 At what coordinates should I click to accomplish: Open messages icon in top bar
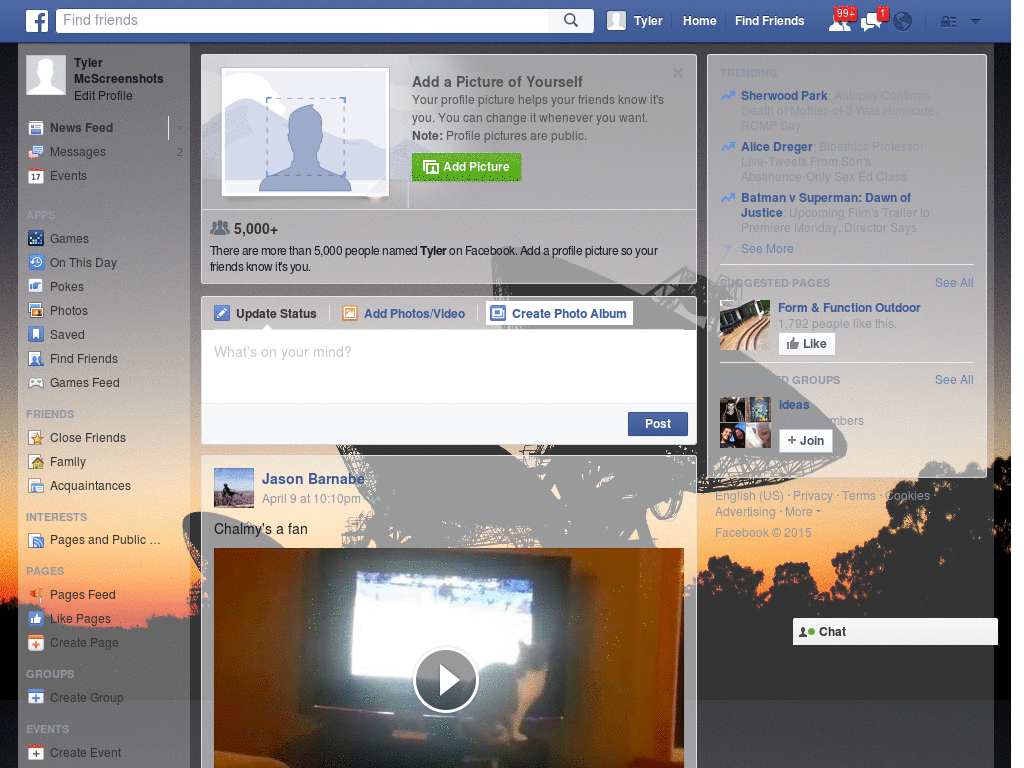pos(873,20)
